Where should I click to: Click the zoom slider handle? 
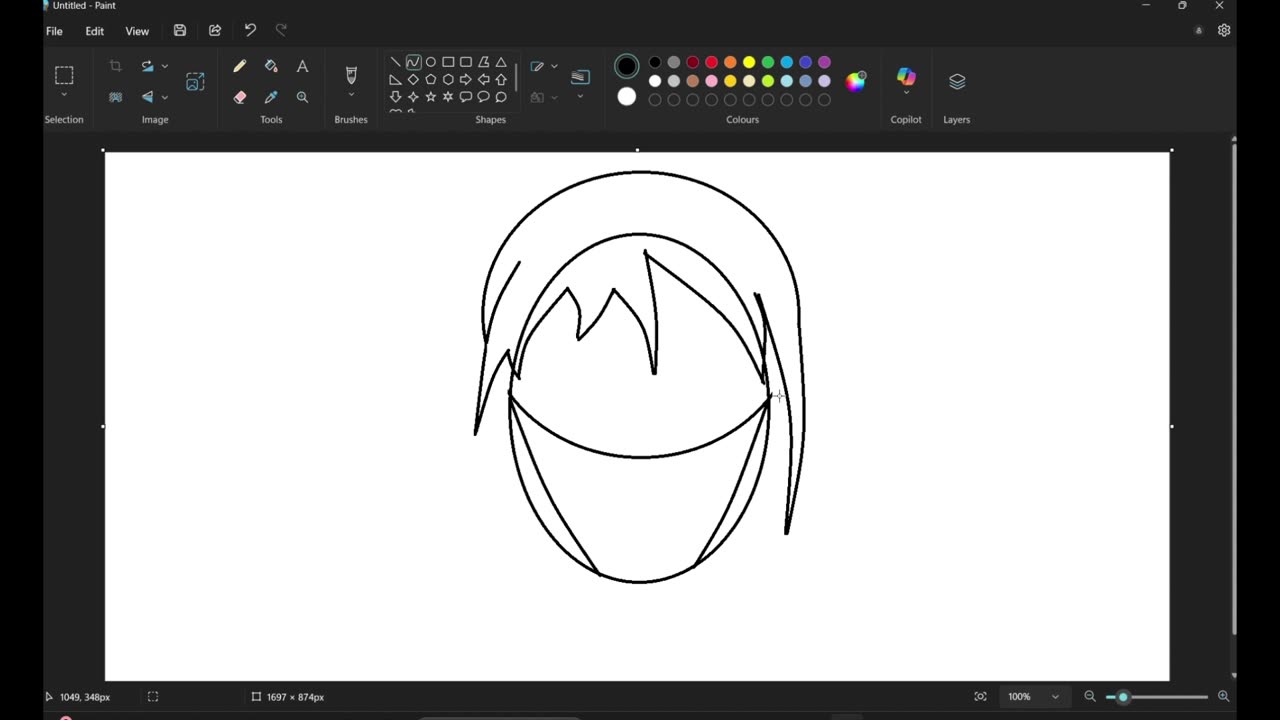coord(1123,697)
